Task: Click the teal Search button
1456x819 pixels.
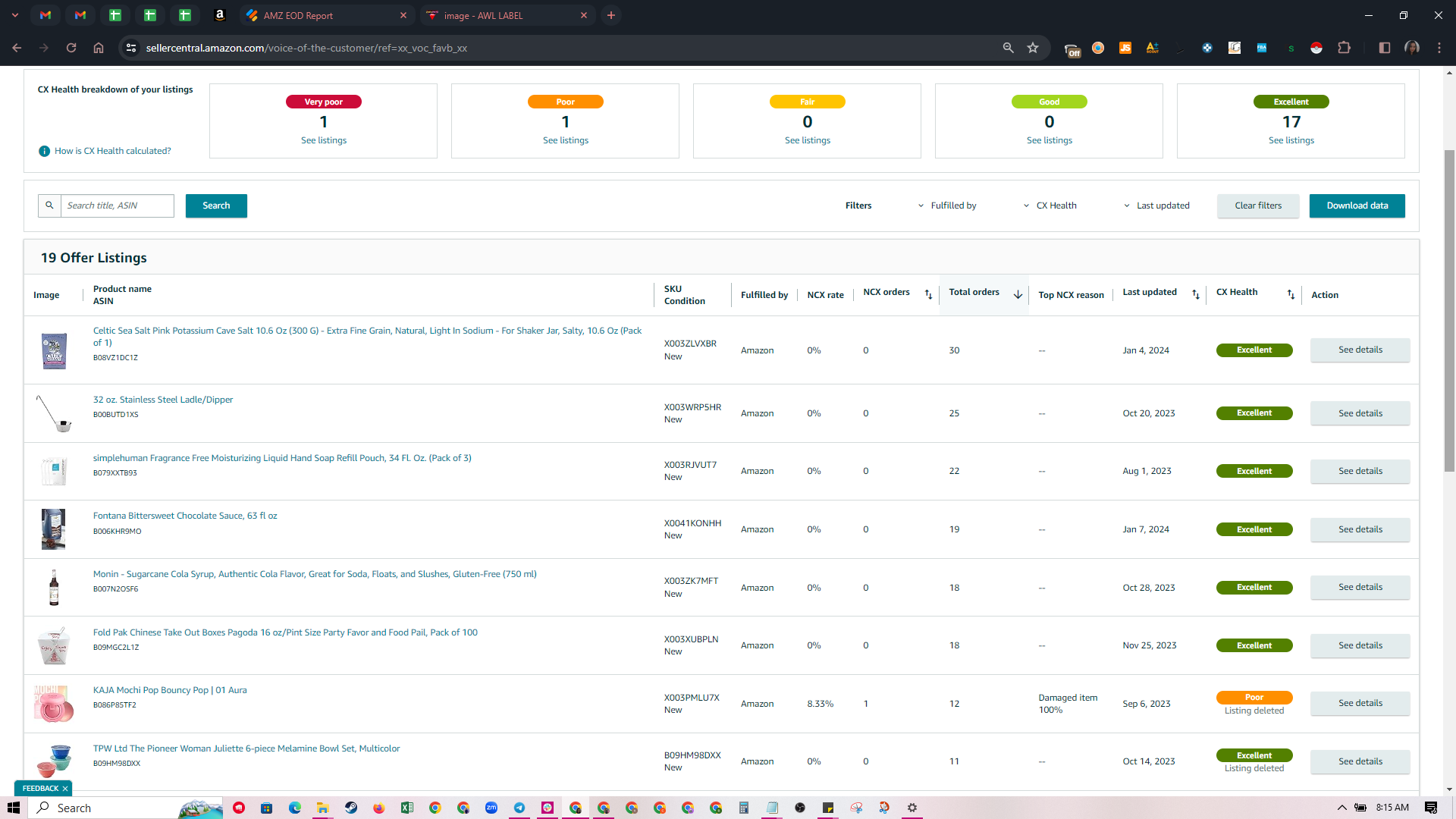Action: tap(216, 206)
